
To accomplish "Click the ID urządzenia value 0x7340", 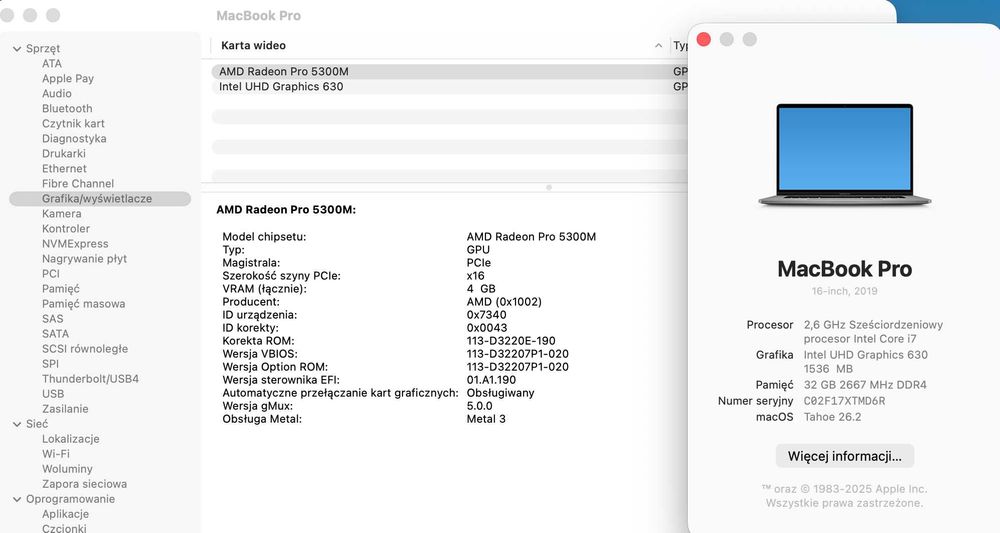I will [x=487, y=315].
